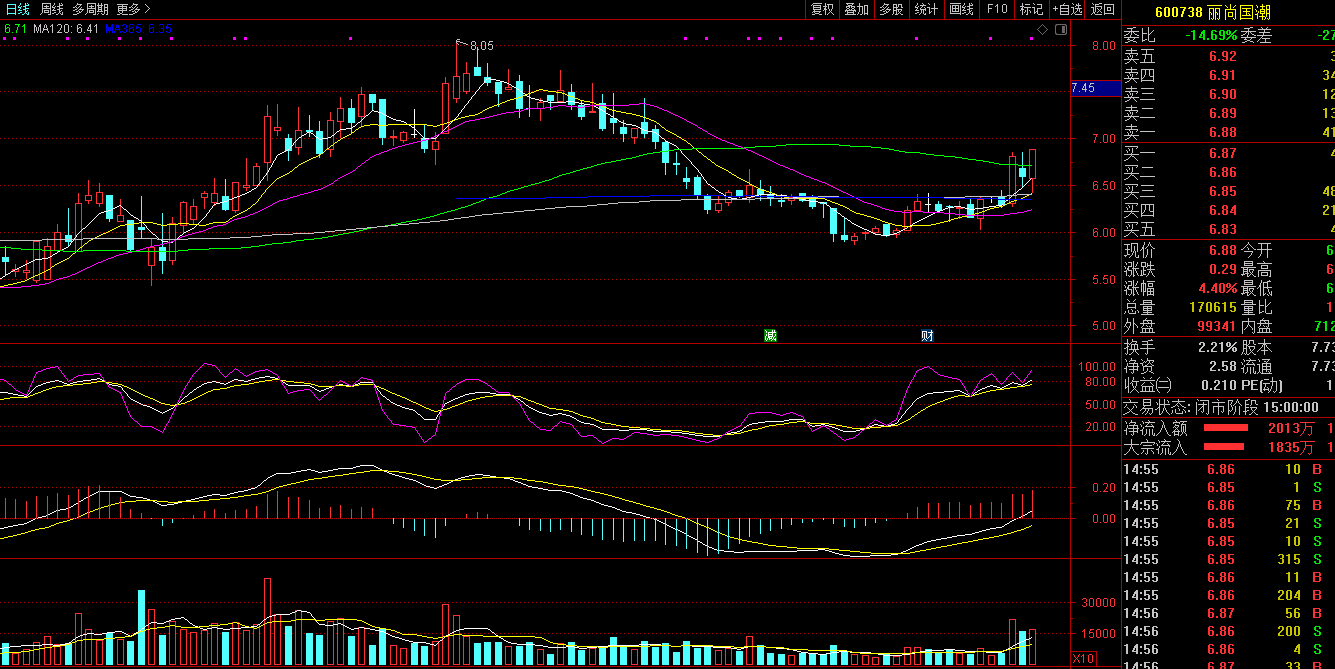Select the 卖二 price 6.89

pos(1222,113)
